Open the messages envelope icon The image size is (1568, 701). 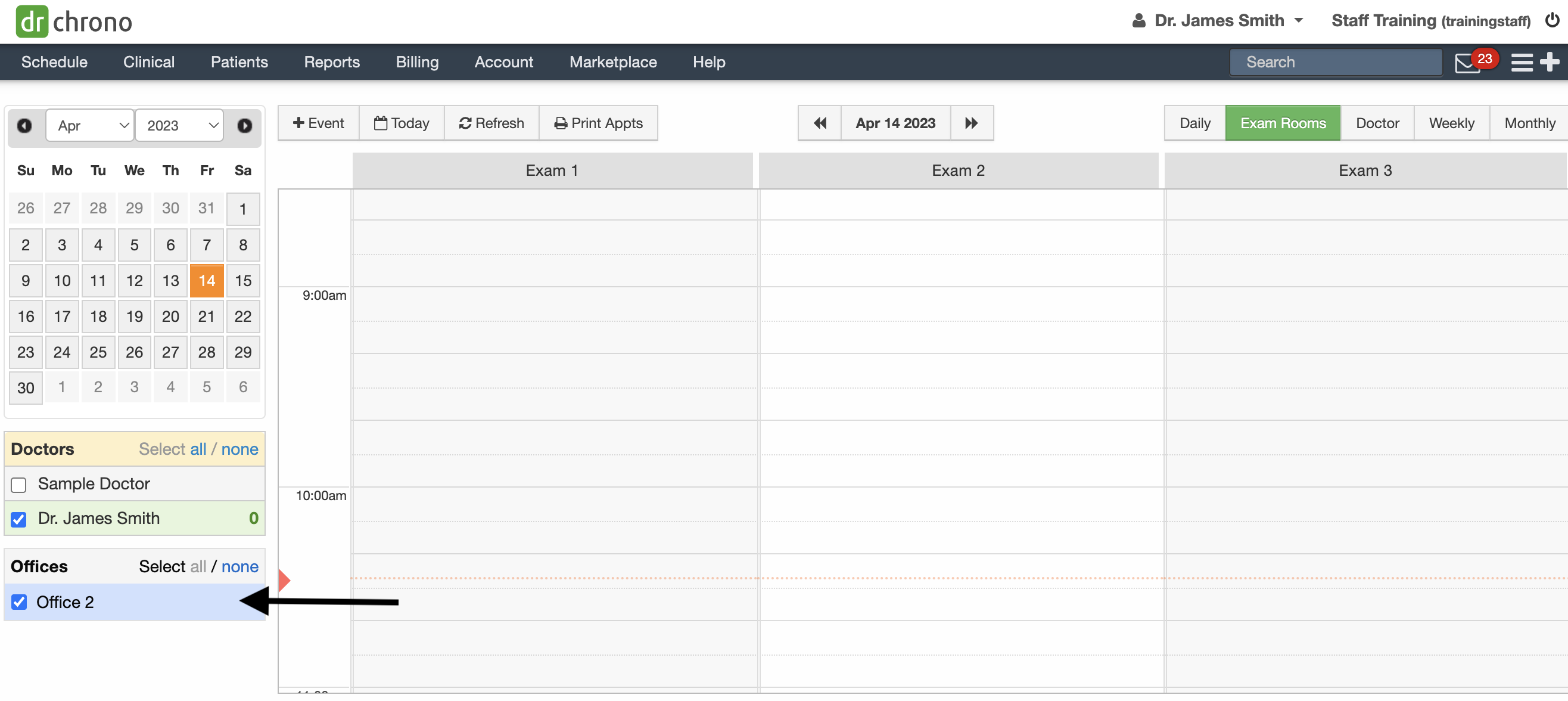click(x=1467, y=63)
